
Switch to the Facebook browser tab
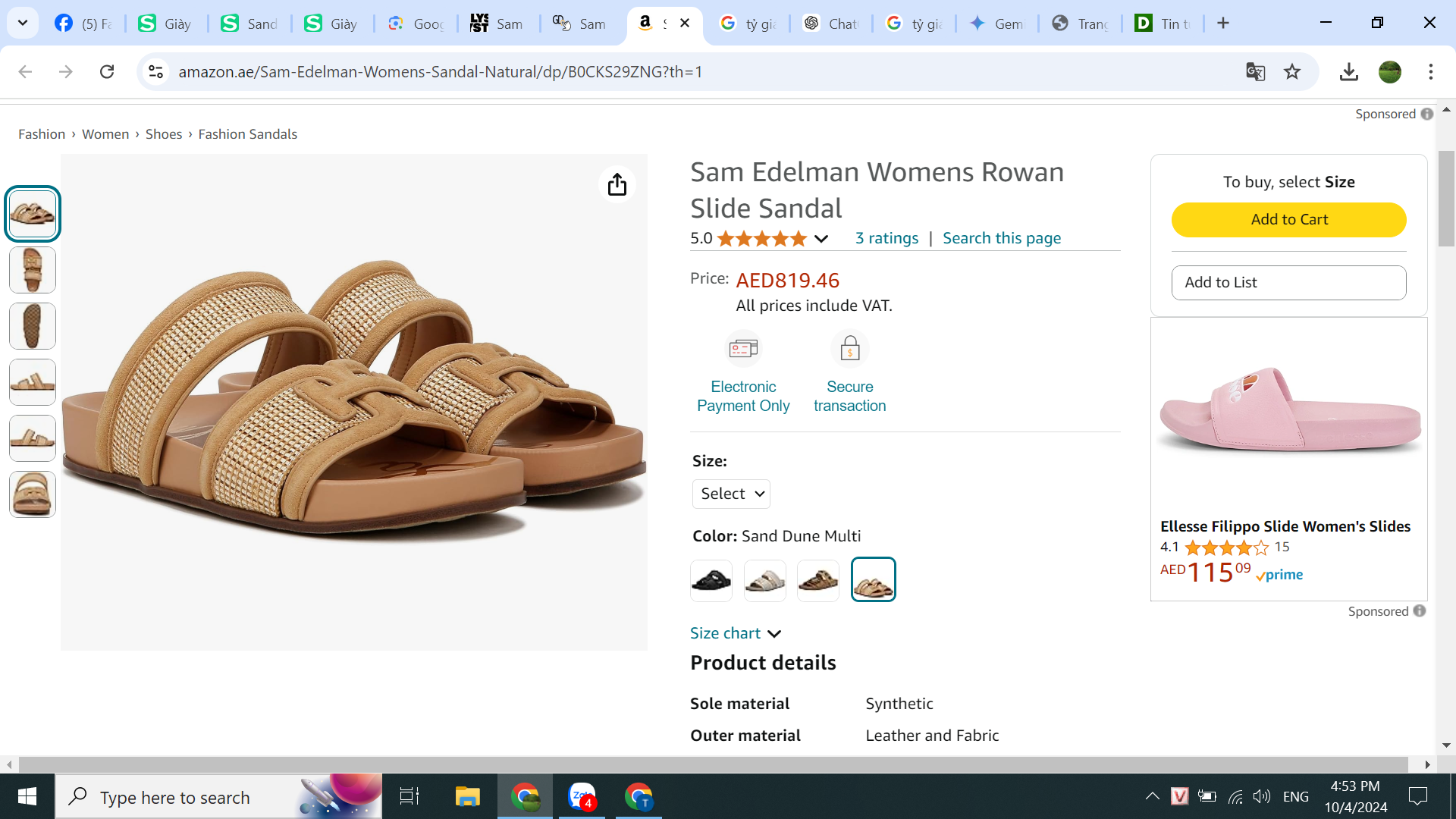83,24
